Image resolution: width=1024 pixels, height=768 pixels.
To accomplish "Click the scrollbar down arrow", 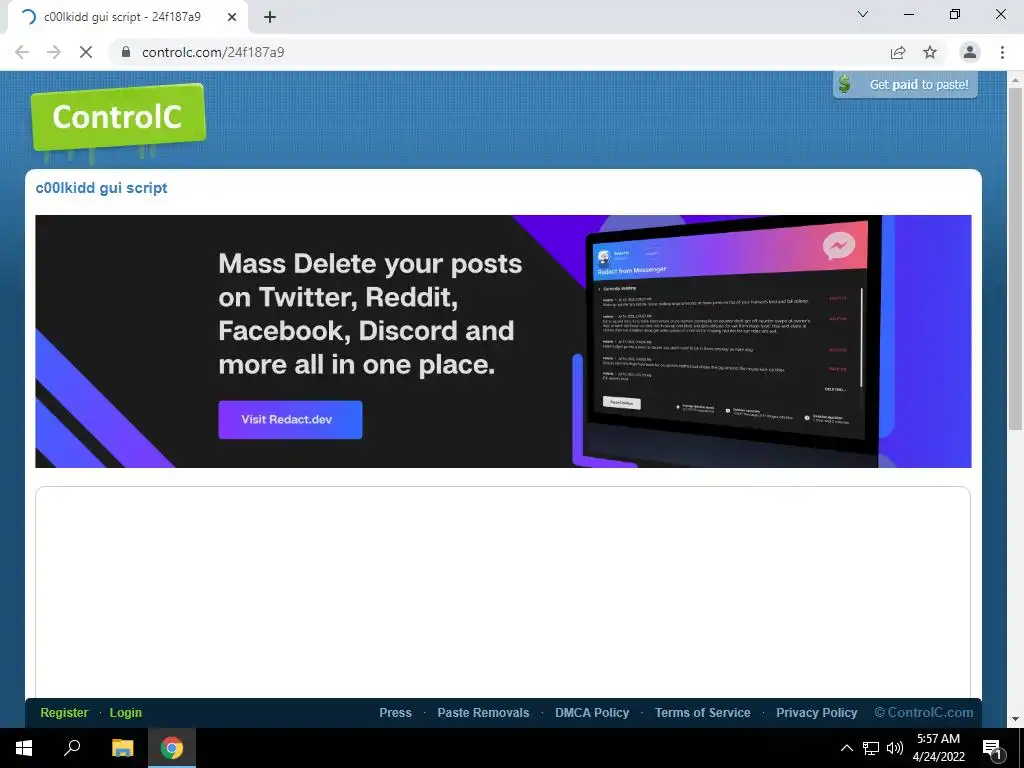I will tap(1015, 719).
